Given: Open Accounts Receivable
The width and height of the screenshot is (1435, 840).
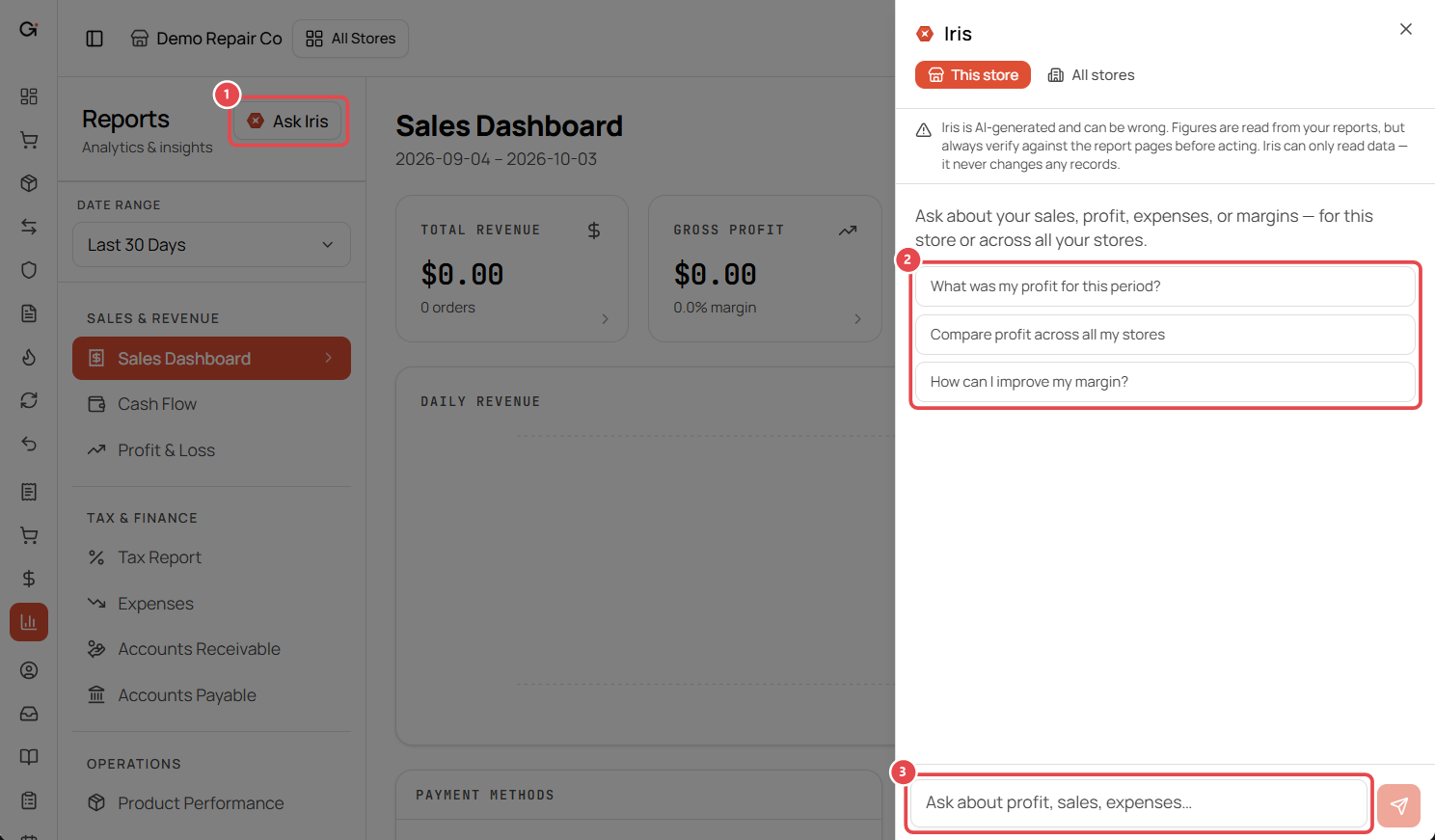Looking at the screenshot, I should (211, 649).
